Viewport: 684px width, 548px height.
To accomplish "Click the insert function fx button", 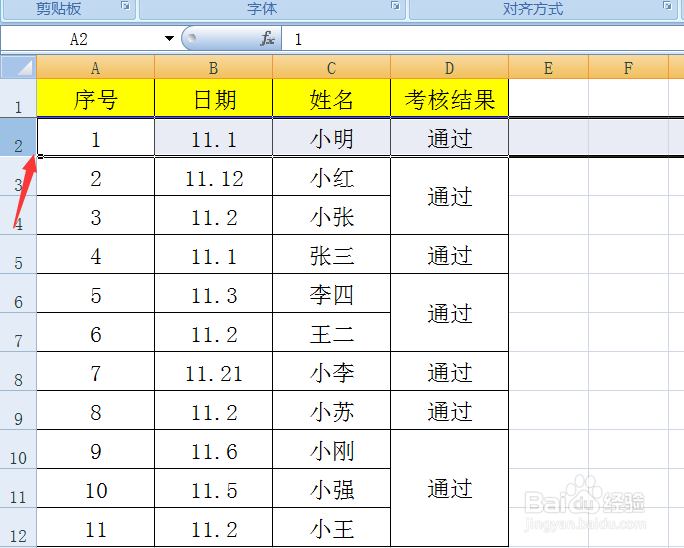I will (267, 38).
